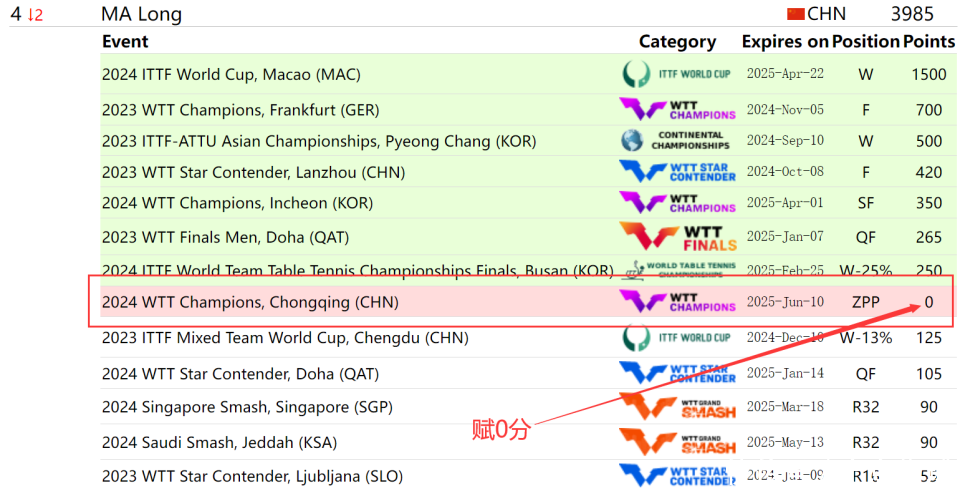Click WTT Star Contender logo for Lanzhou

tap(677, 172)
